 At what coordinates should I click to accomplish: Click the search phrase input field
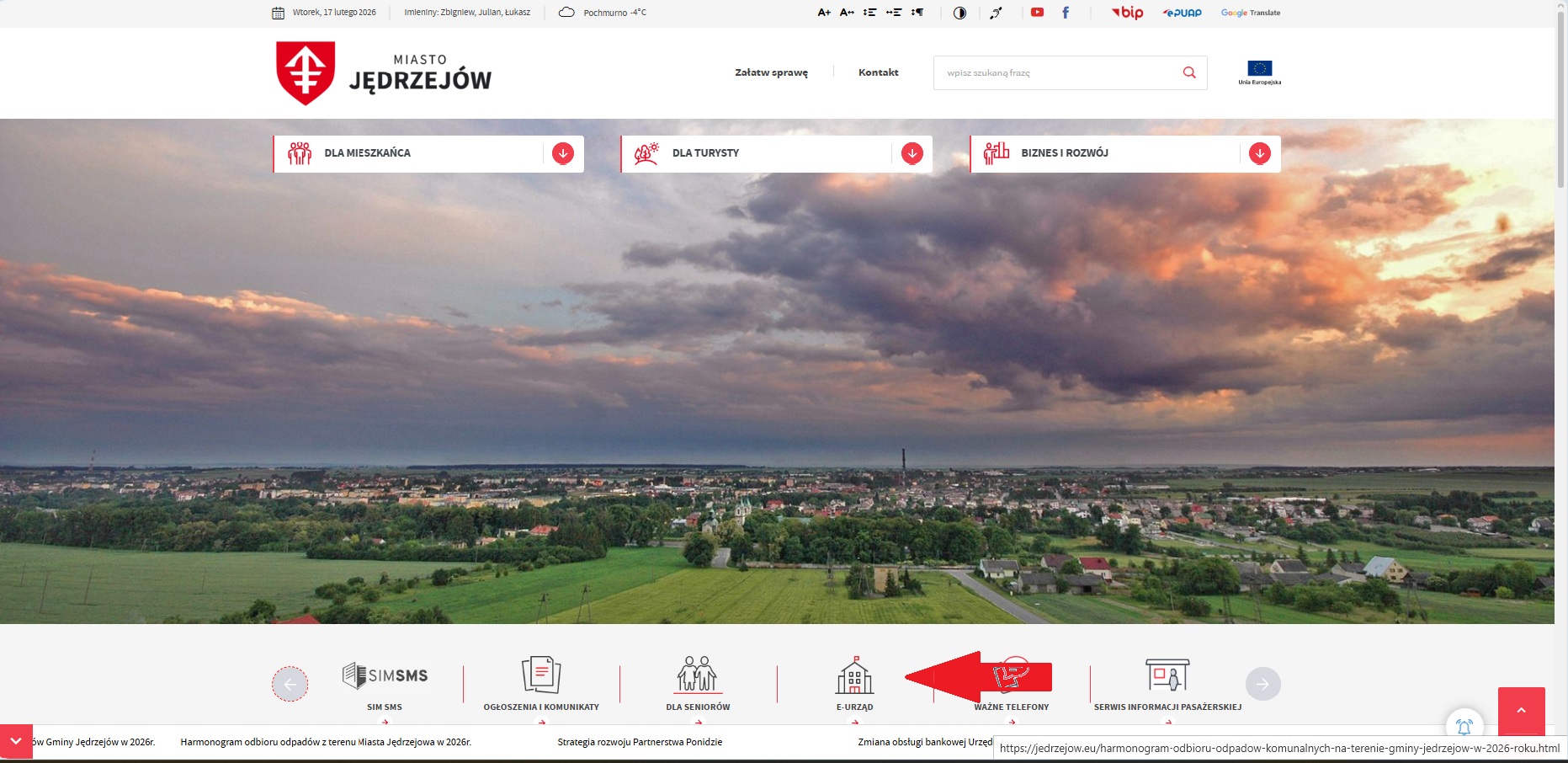(x=1056, y=73)
